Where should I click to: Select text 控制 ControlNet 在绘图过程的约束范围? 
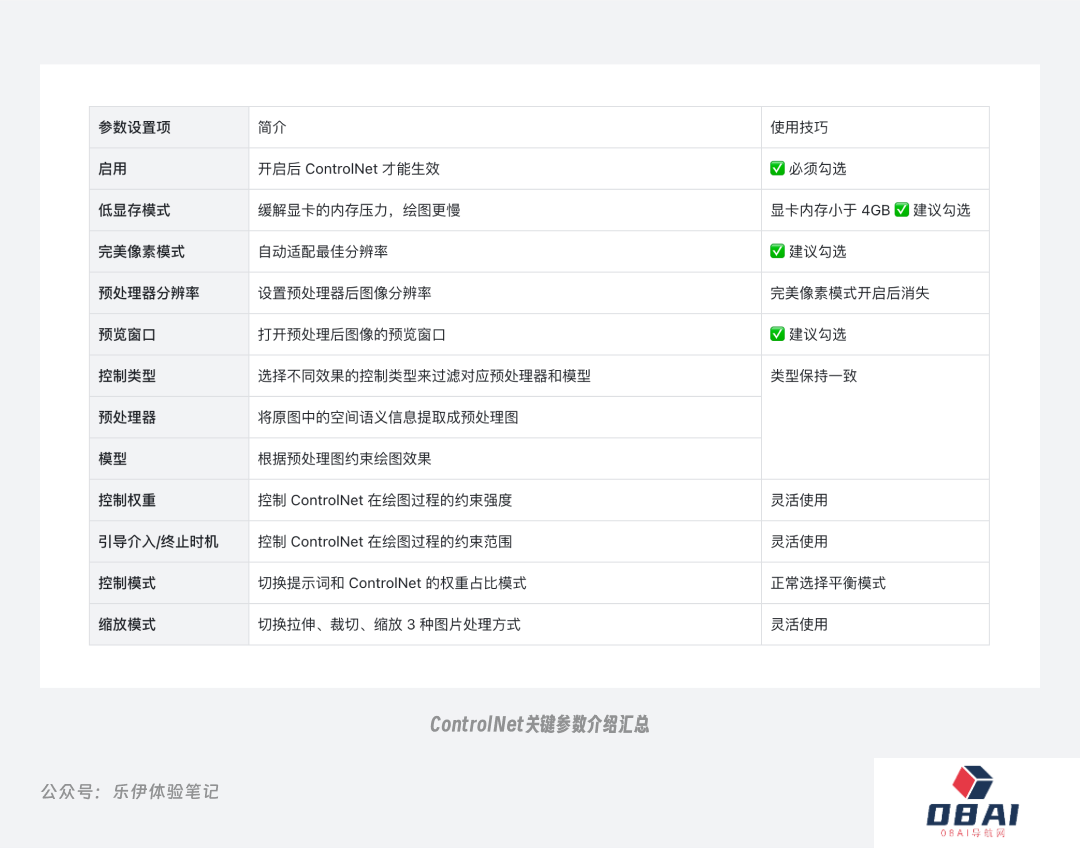point(385,541)
